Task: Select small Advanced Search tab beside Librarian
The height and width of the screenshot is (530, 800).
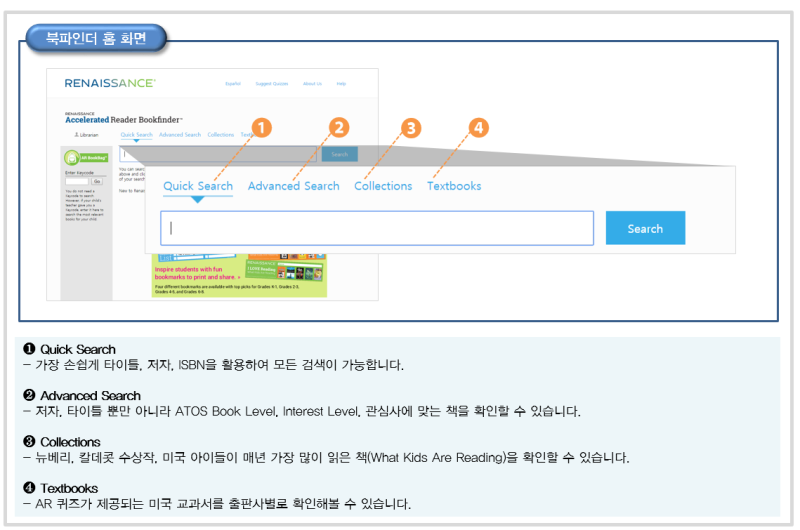Action: point(180,135)
